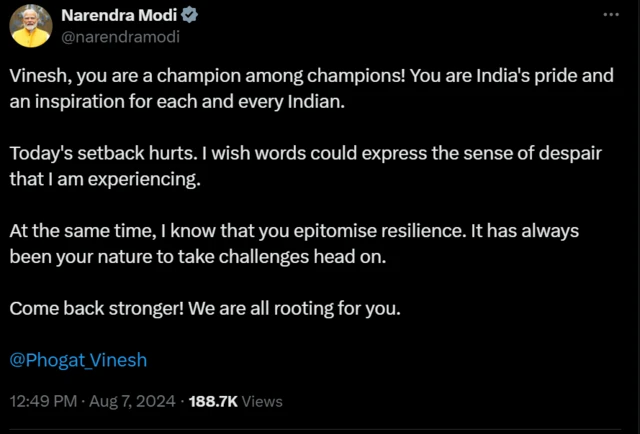Click the 188.7K view count number
This screenshot has height=434, width=640.
coord(212,401)
